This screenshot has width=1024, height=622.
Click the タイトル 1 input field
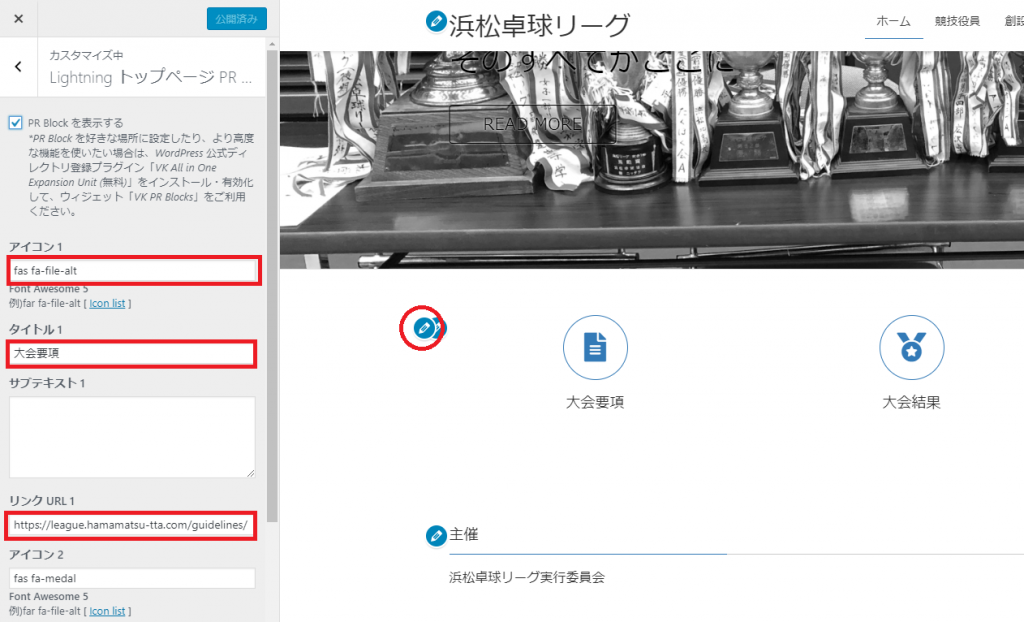click(132, 353)
